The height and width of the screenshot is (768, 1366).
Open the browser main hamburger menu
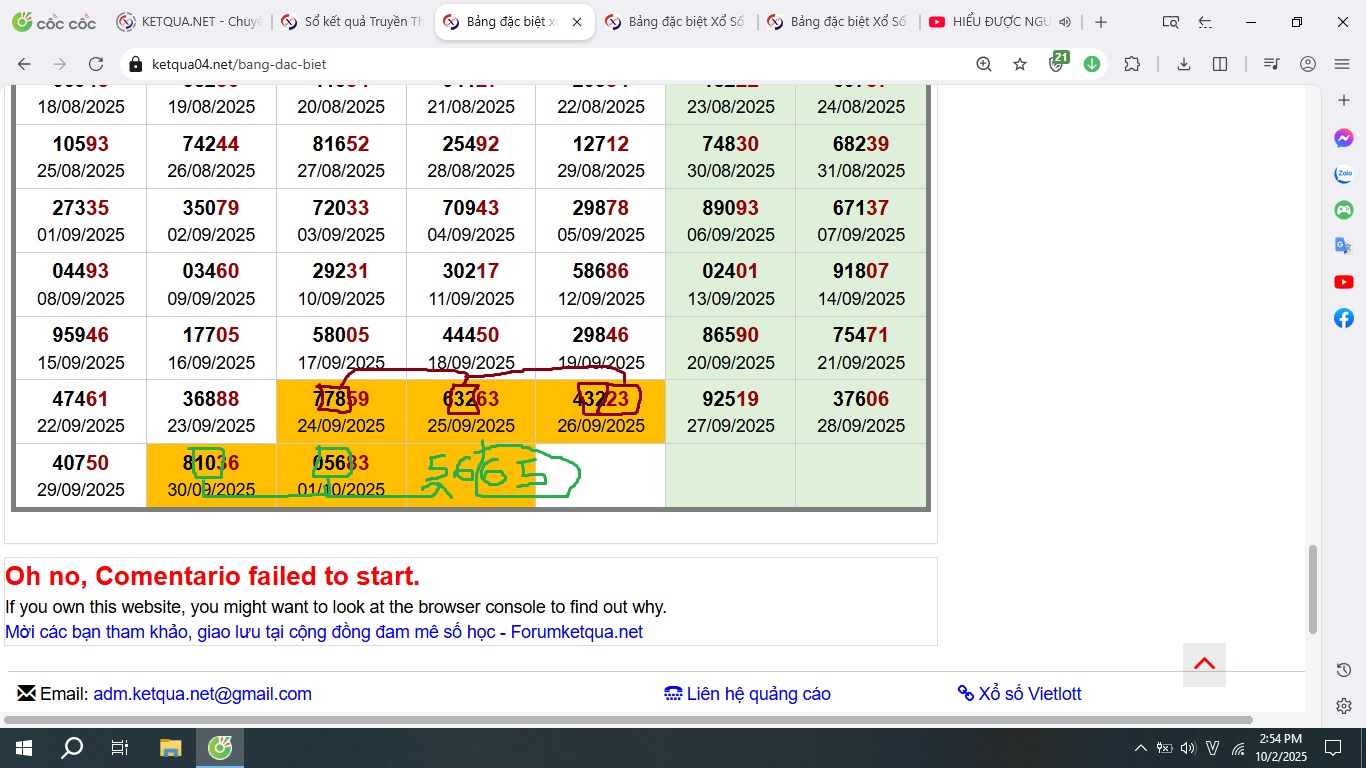[1343, 64]
